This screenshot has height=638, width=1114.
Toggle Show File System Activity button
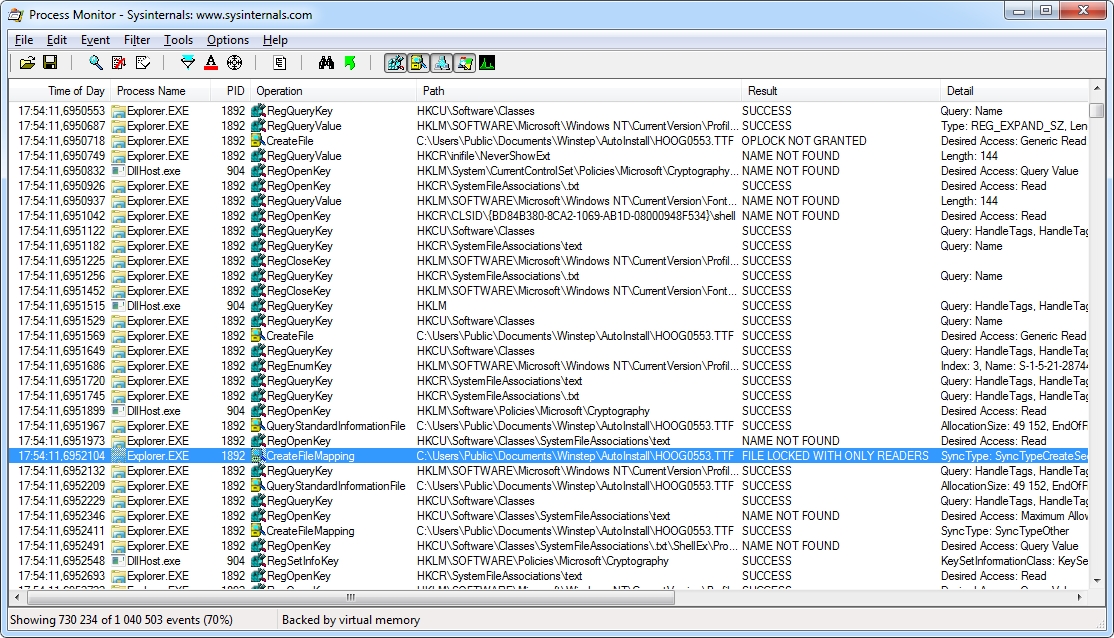(418, 63)
